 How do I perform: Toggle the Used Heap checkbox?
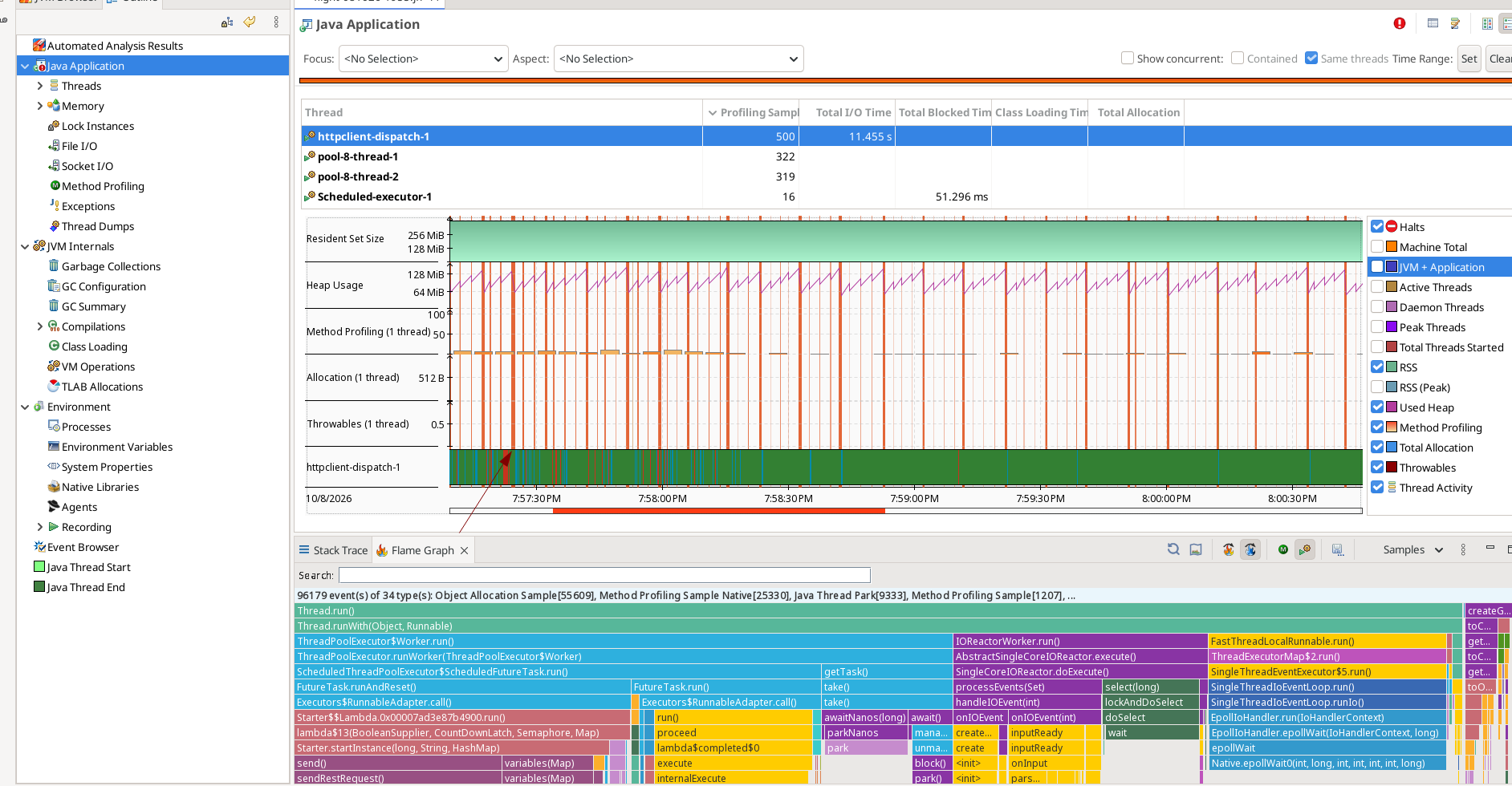1377,407
